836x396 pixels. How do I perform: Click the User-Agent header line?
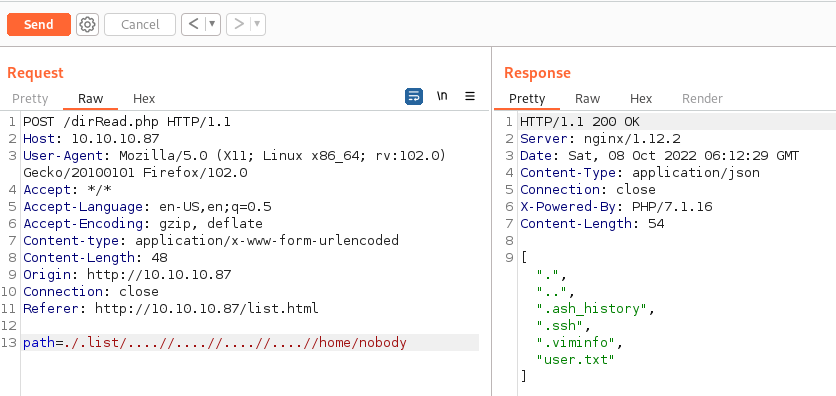pos(235,165)
